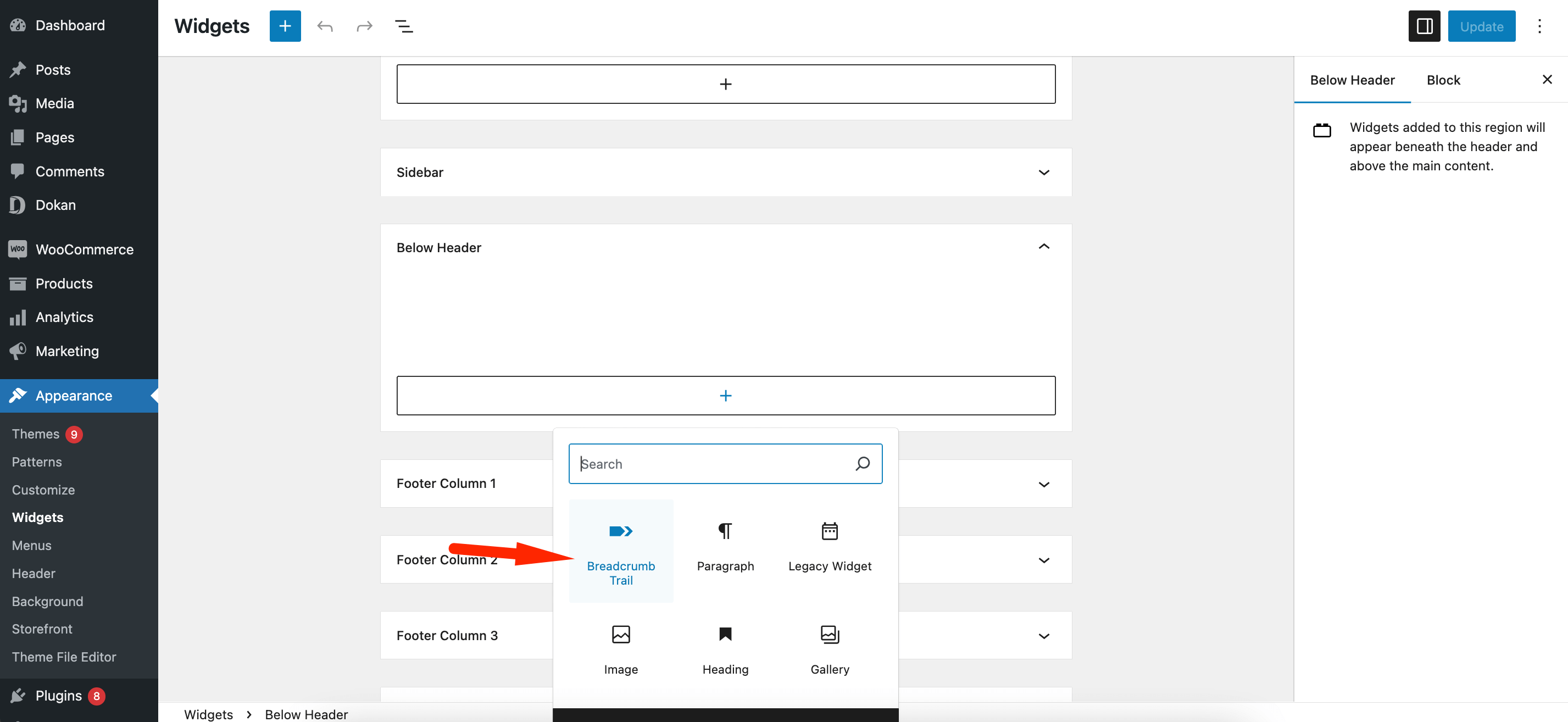The height and width of the screenshot is (722, 1568).
Task: Select the Below Header area title
Action: (x=439, y=247)
